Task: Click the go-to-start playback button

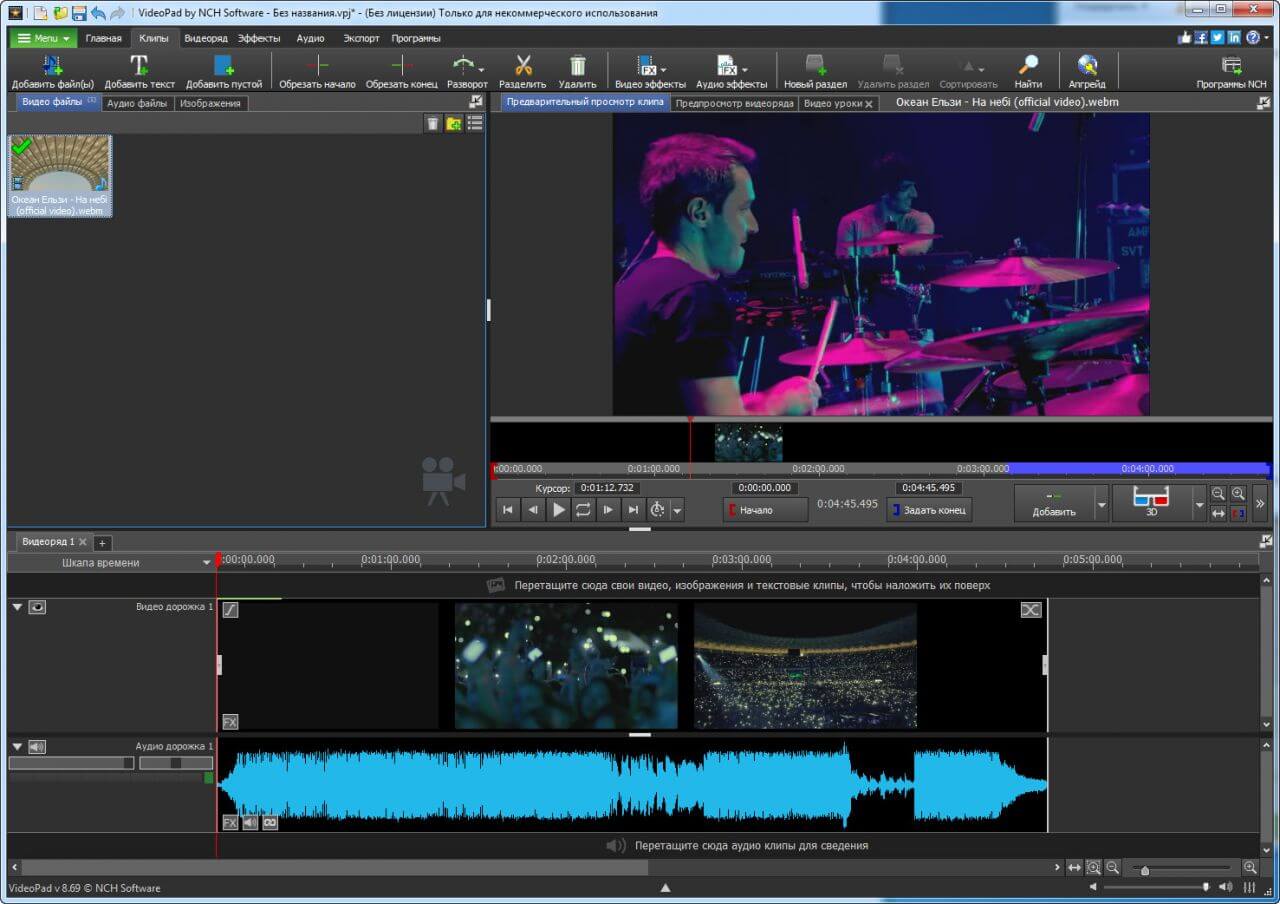Action: point(508,510)
